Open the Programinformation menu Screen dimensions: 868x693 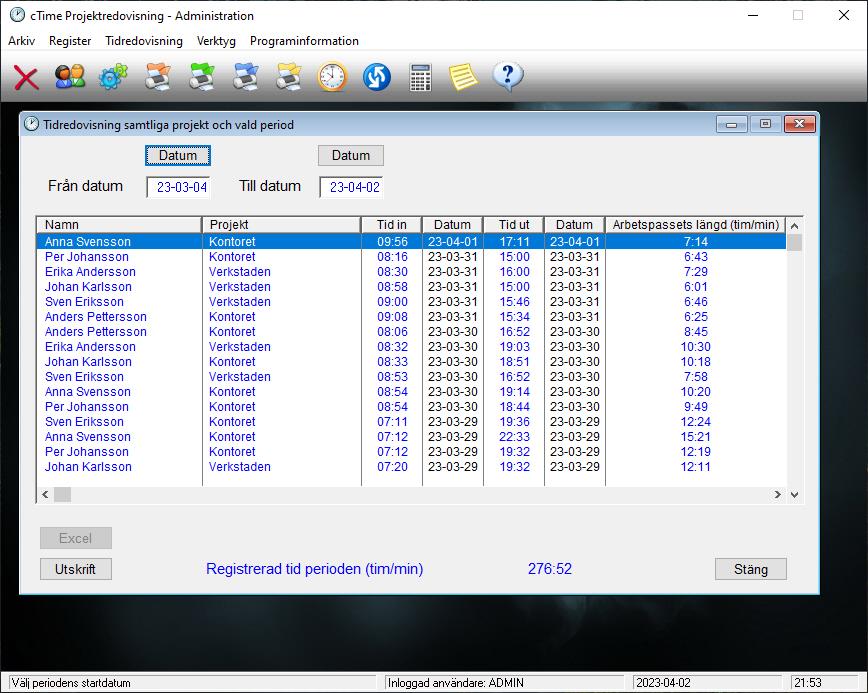(304, 41)
